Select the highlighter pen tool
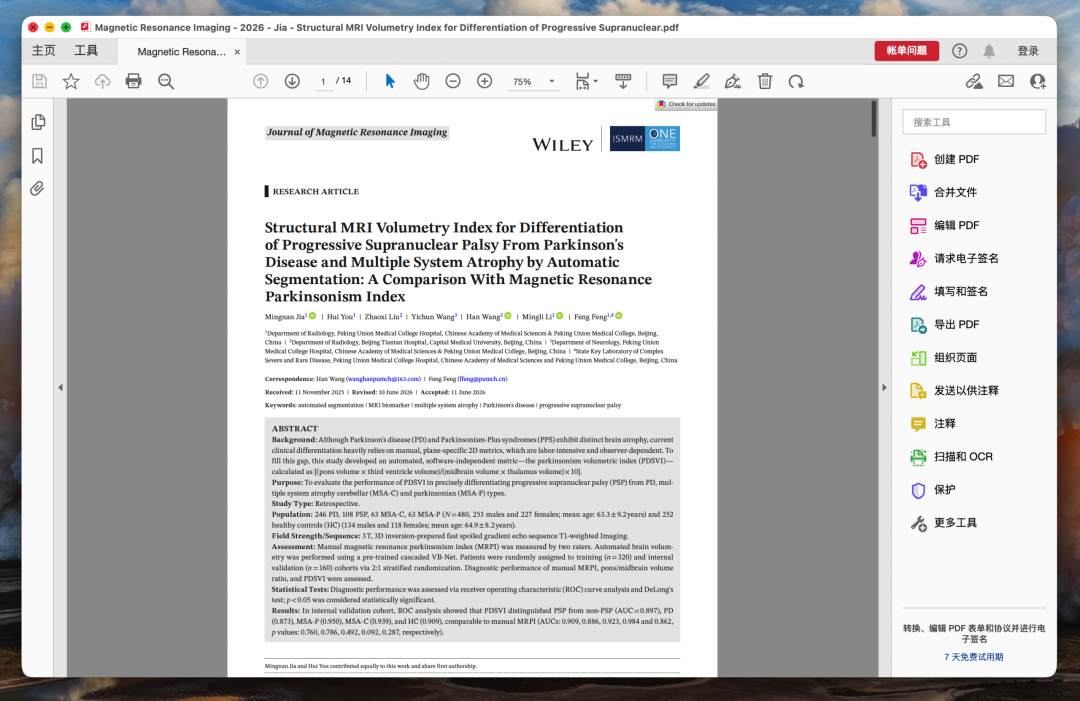Viewport: 1080px width, 701px height. tap(701, 81)
